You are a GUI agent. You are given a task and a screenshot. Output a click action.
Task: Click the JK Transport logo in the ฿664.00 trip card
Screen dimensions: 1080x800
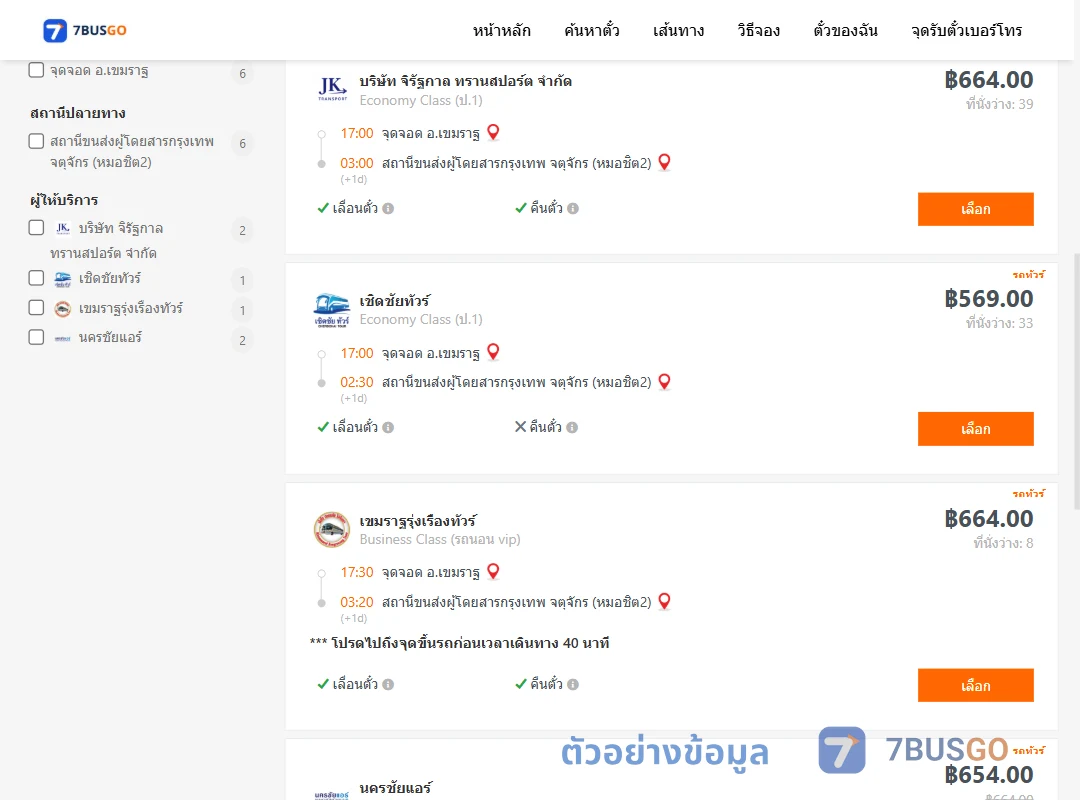click(x=332, y=90)
